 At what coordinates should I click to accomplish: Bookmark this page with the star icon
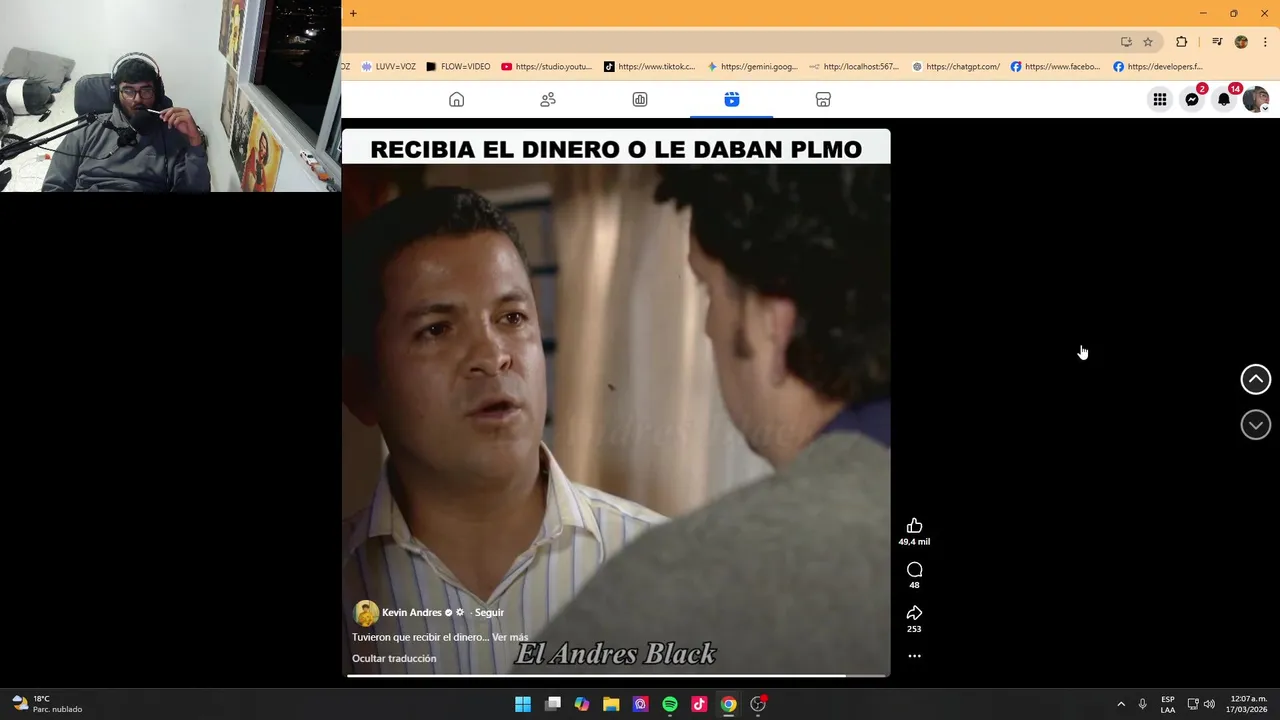(x=1148, y=42)
